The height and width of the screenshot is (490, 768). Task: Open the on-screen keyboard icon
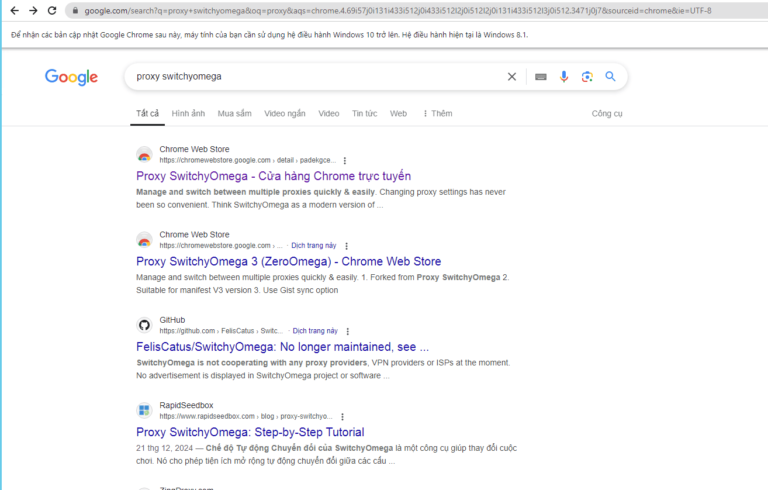coord(541,77)
